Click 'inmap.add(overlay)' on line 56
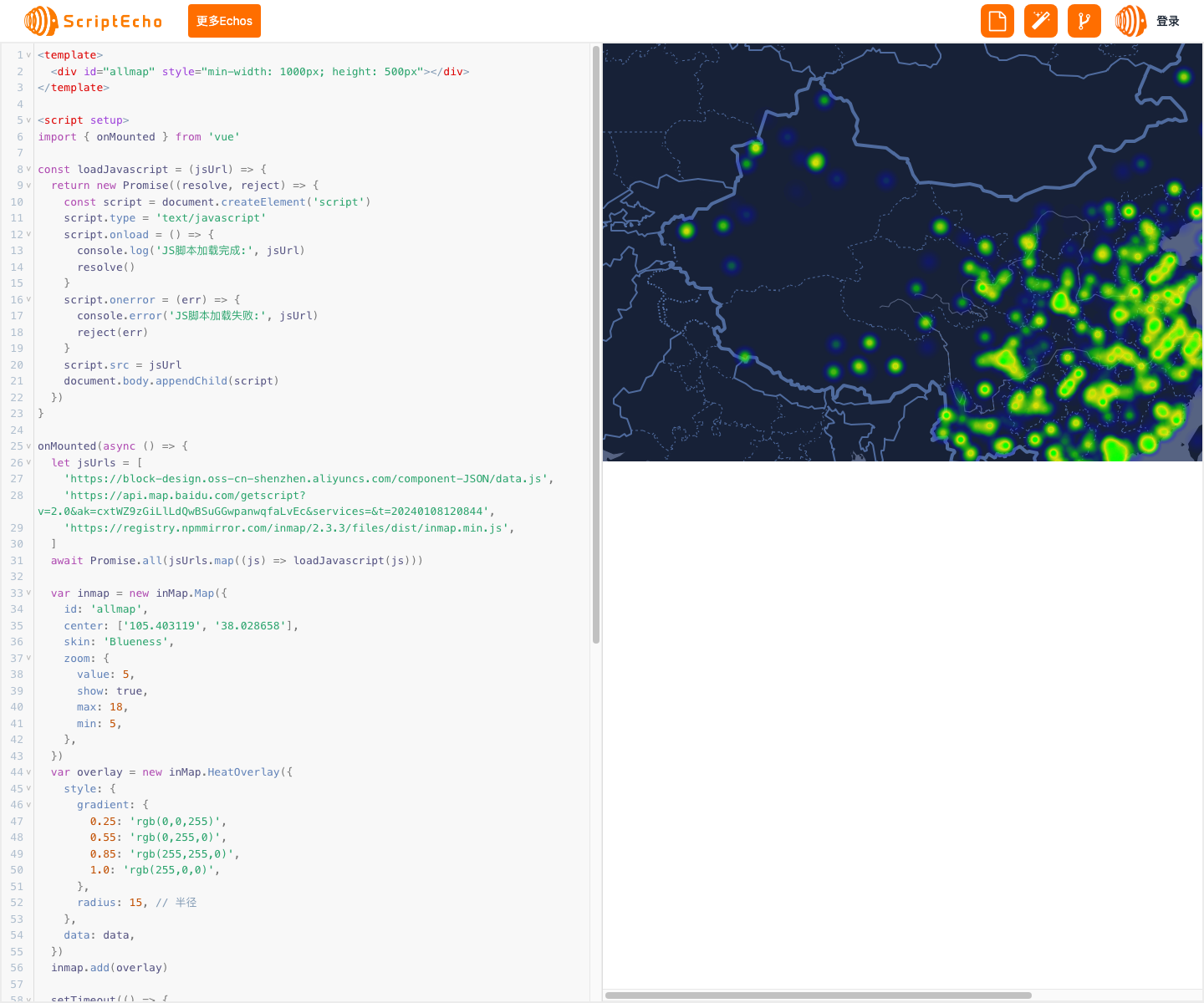 110,968
